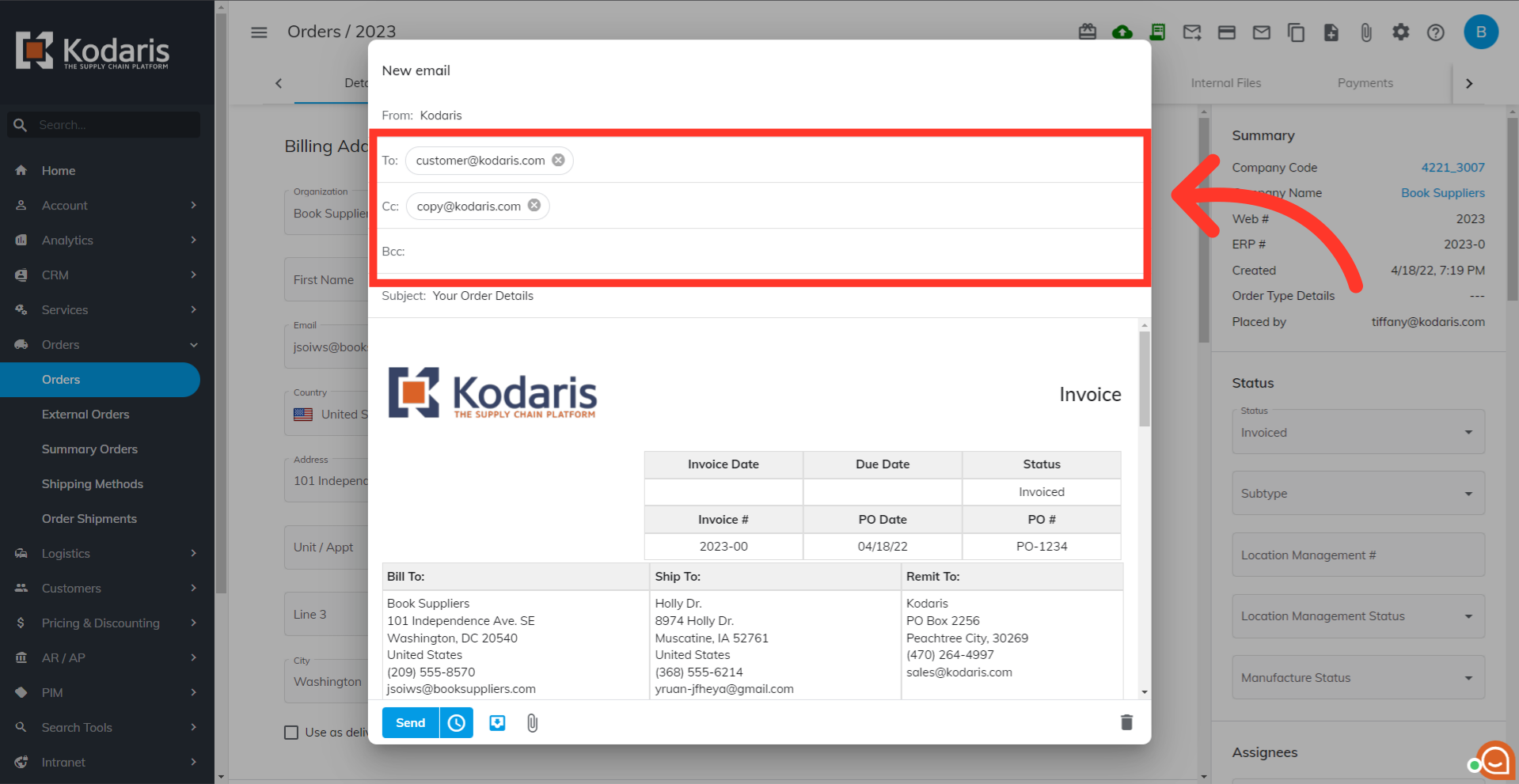The image size is (1519, 784).
Task: Click the green cloud upload icon
Action: (1122, 32)
